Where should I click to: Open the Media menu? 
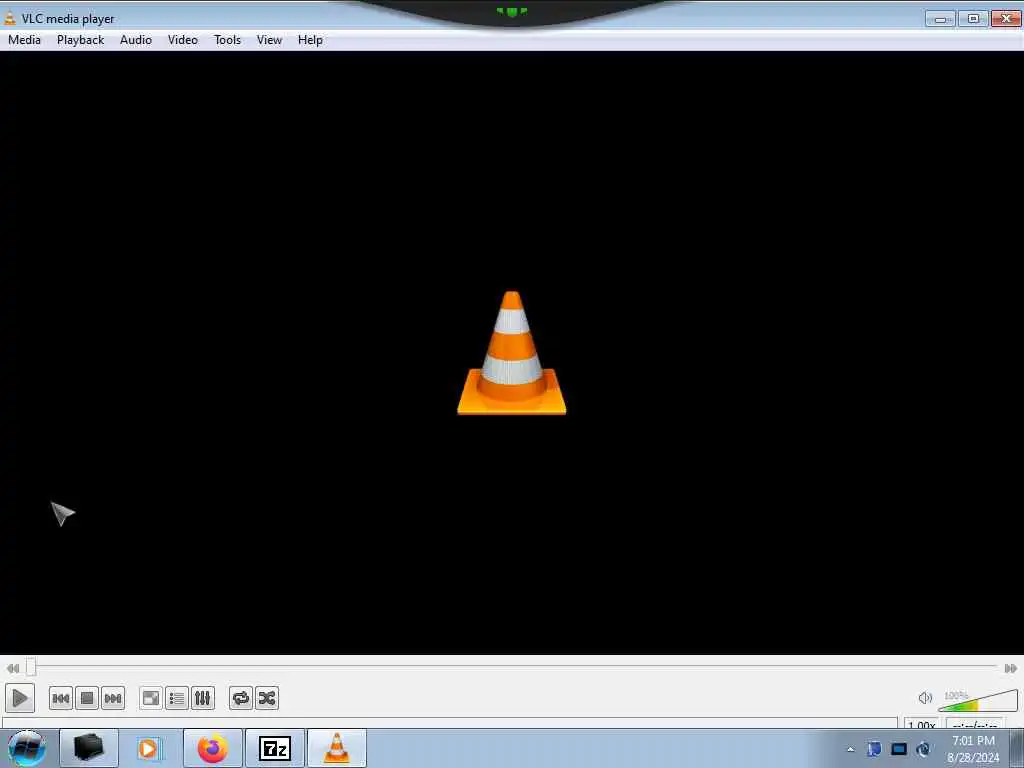[25, 40]
